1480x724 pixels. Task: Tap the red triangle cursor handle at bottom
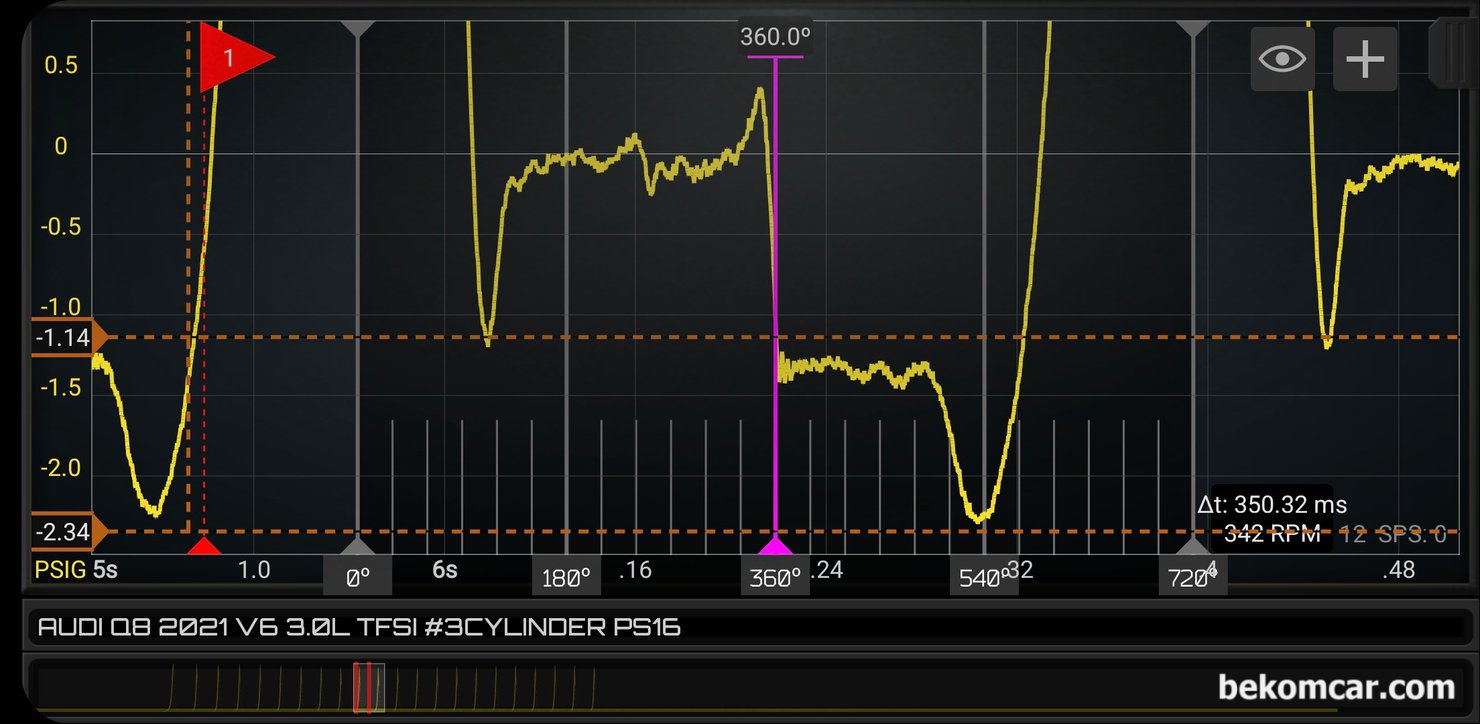click(x=204, y=546)
